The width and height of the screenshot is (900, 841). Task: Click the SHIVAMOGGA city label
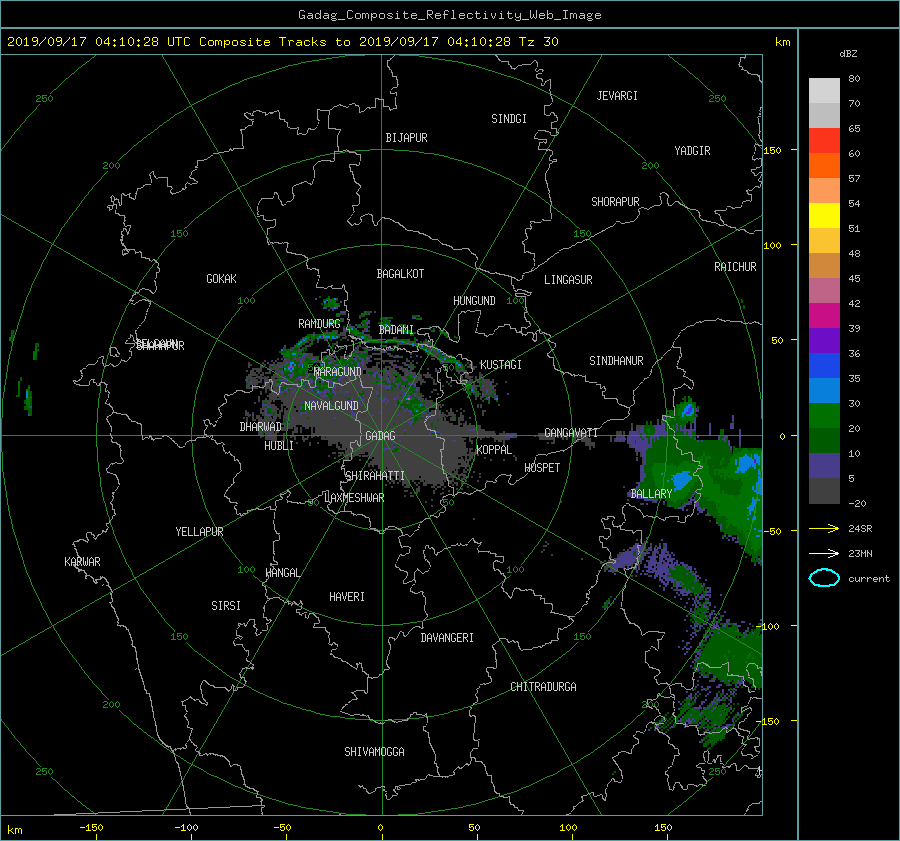click(x=374, y=751)
